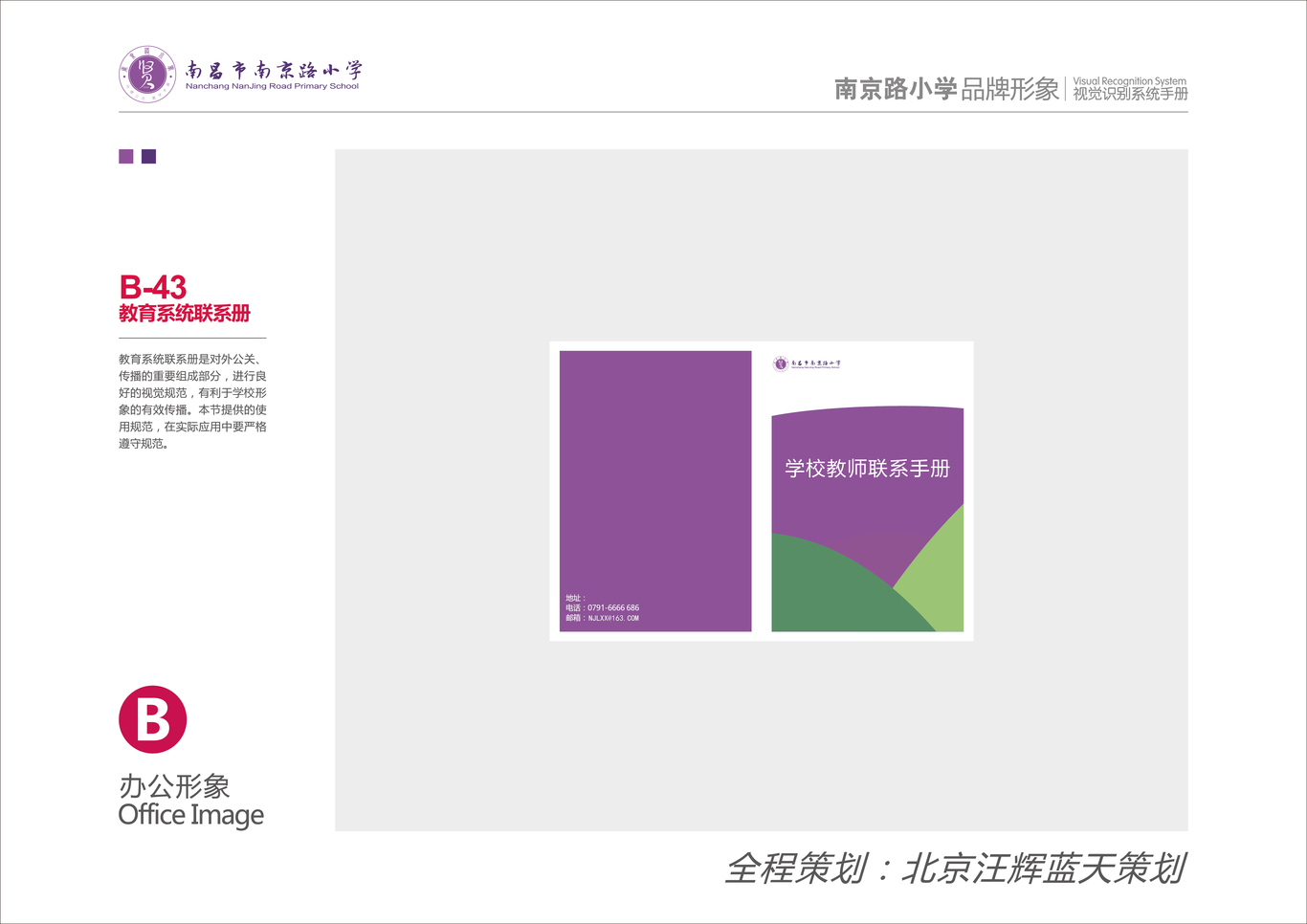
Task: Click Nanchang NanJing Road Primary School text
Action: [272, 86]
